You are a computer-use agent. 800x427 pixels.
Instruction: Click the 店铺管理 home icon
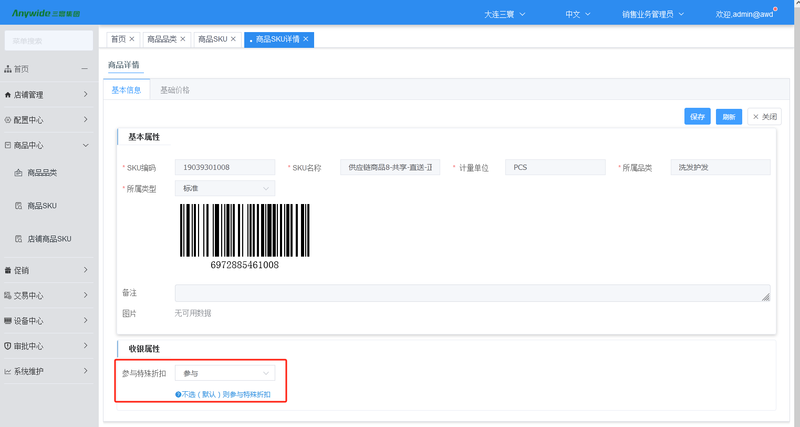pos(8,95)
